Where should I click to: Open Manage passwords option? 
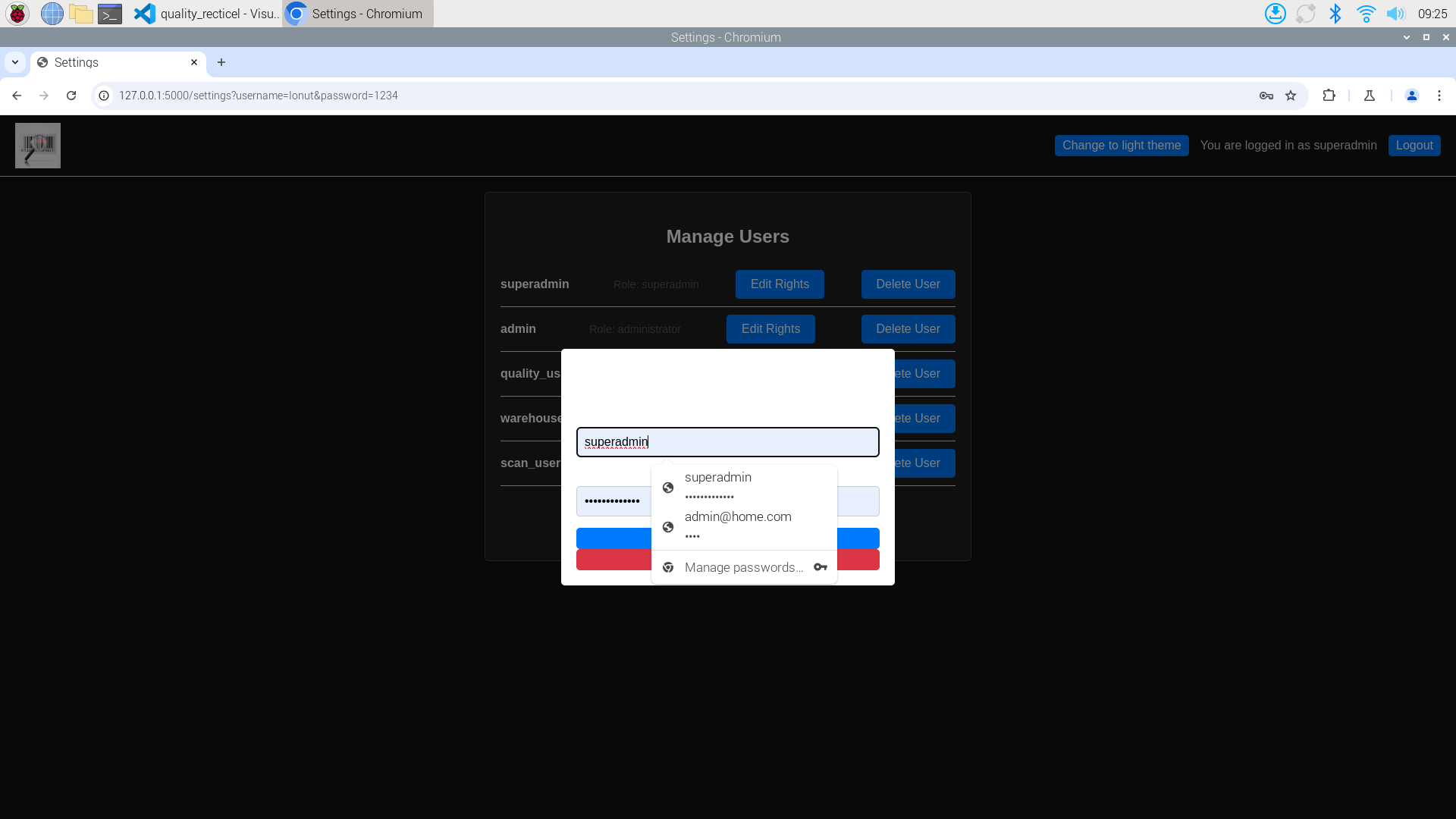743,567
